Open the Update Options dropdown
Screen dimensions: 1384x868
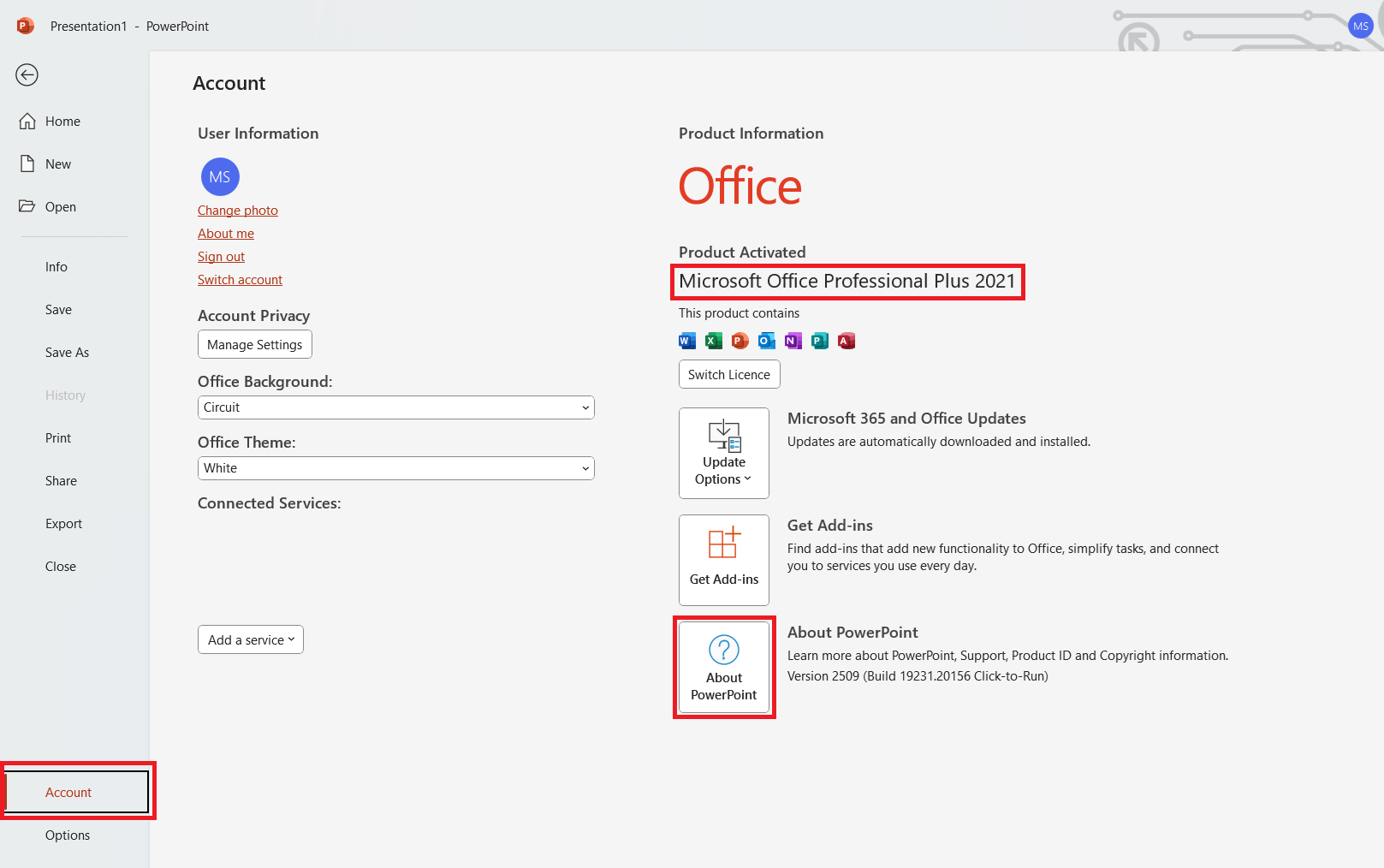tap(723, 453)
